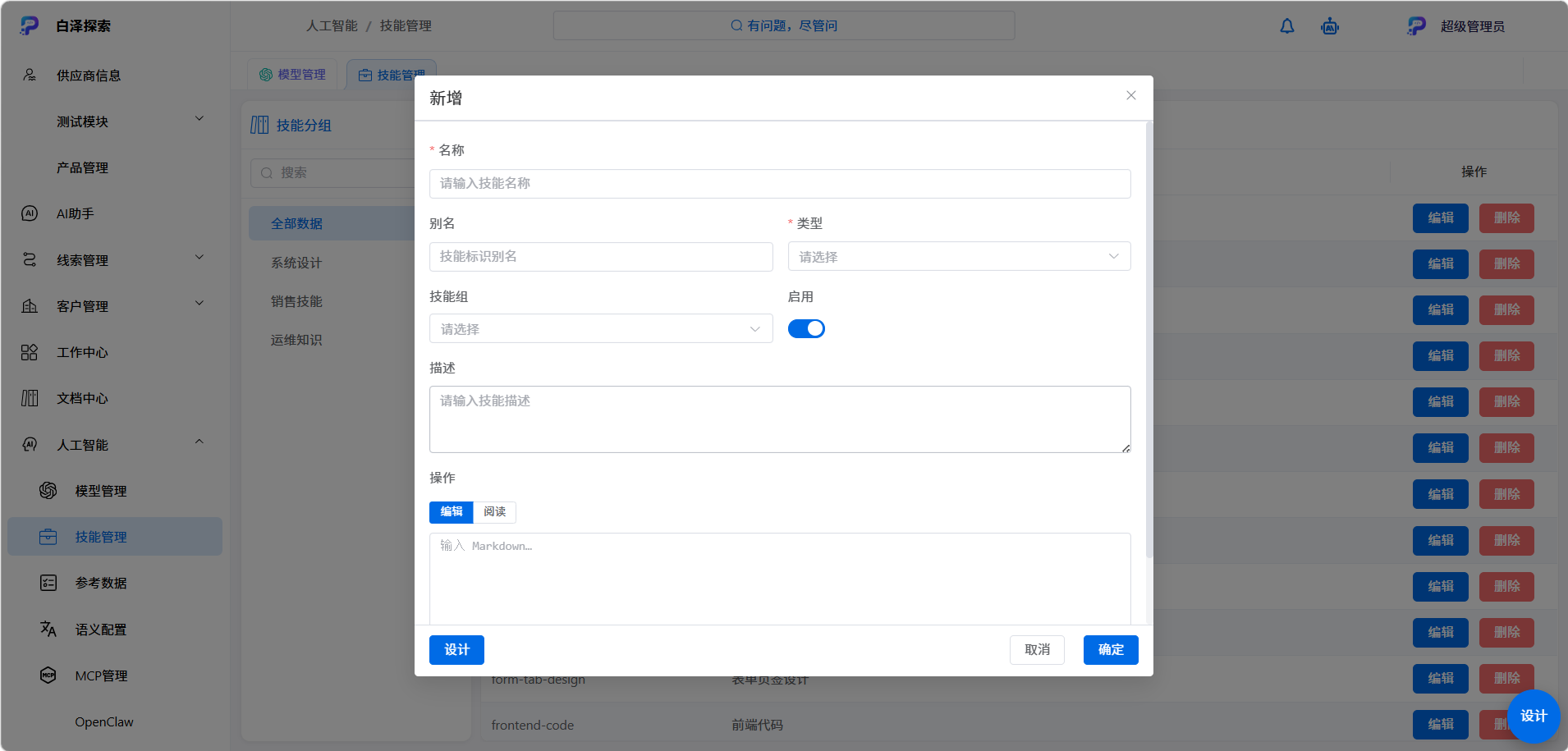This screenshot has width=1568, height=751.
Task: Click the 技能分组 panel icon
Action: tap(259, 125)
